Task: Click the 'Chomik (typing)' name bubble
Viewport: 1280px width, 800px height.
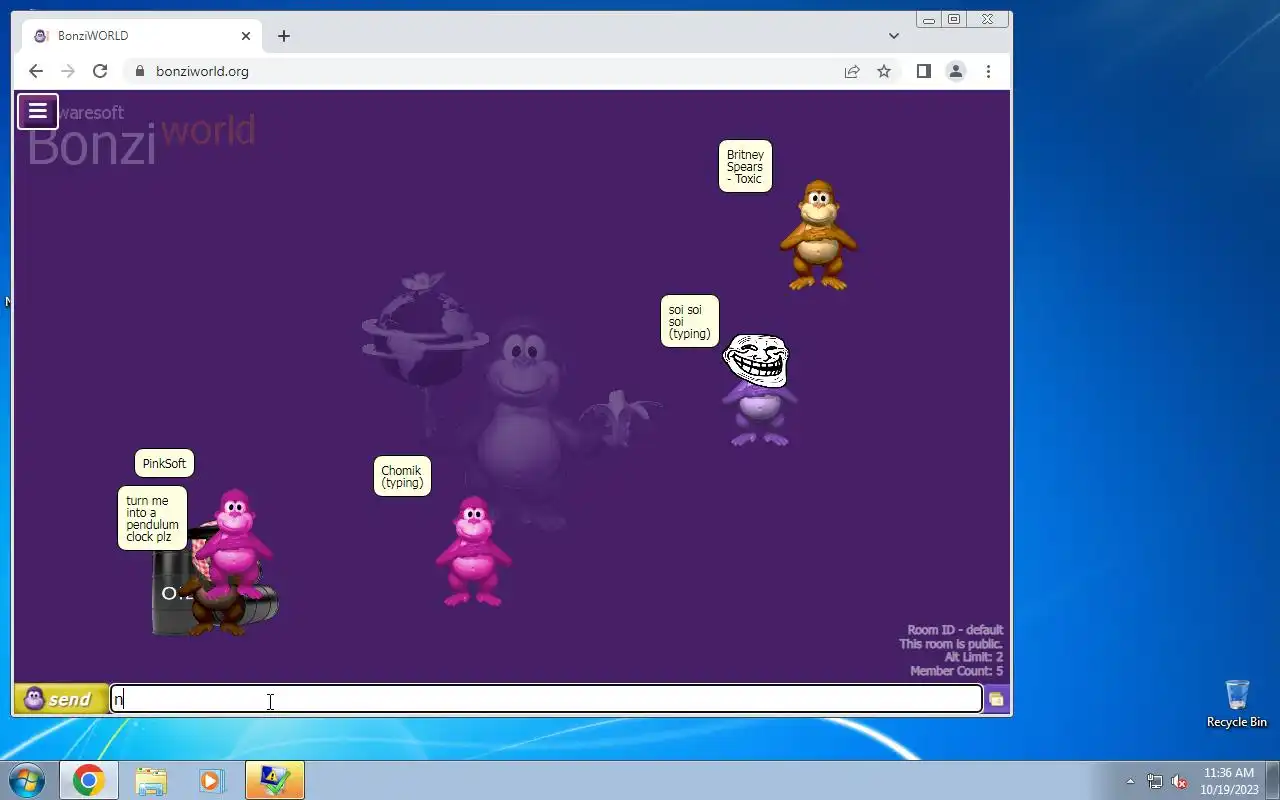Action: click(x=402, y=476)
